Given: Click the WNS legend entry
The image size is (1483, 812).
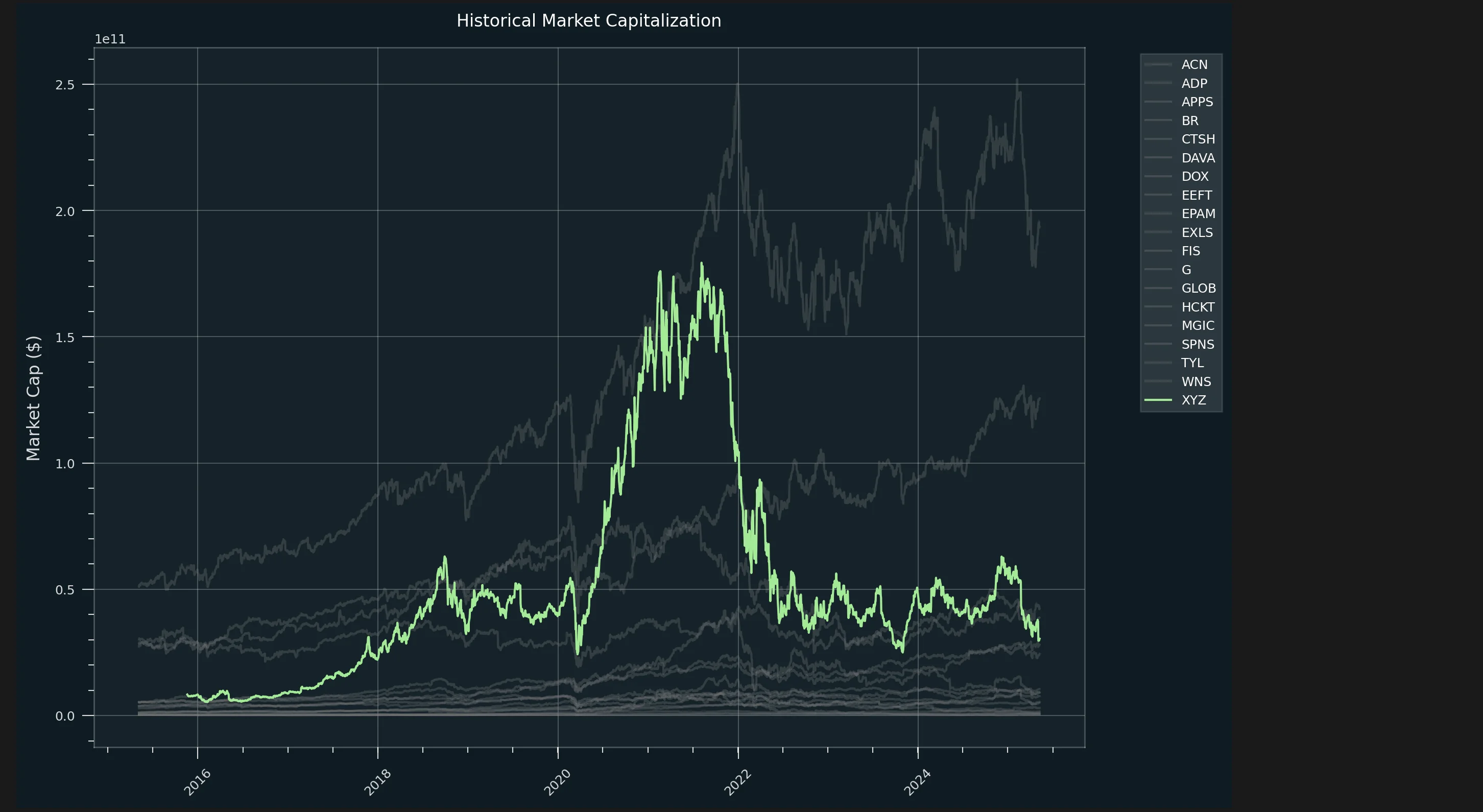Looking at the screenshot, I should point(1195,382).
